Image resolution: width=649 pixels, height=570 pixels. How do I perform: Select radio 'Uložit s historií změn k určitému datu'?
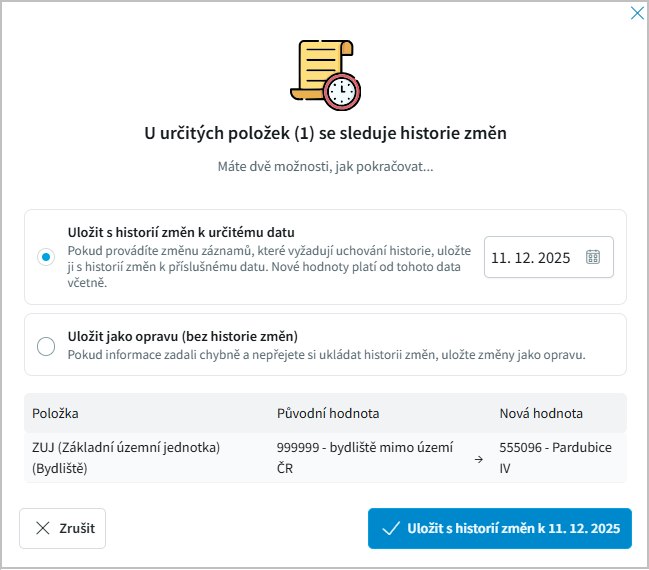pos(46,257)
